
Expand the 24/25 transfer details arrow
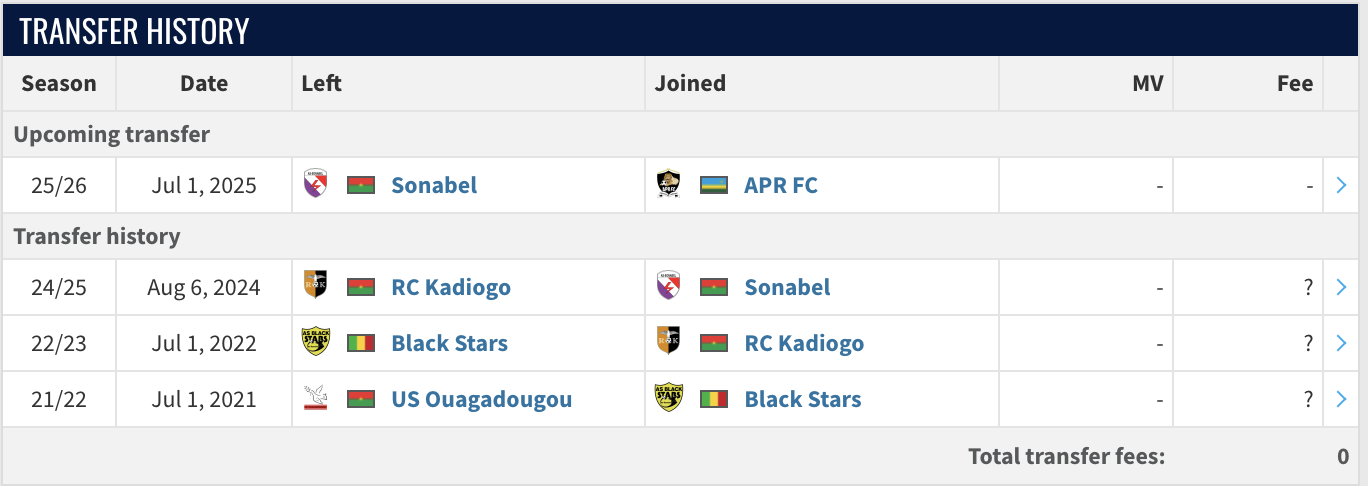[1342, 287]
